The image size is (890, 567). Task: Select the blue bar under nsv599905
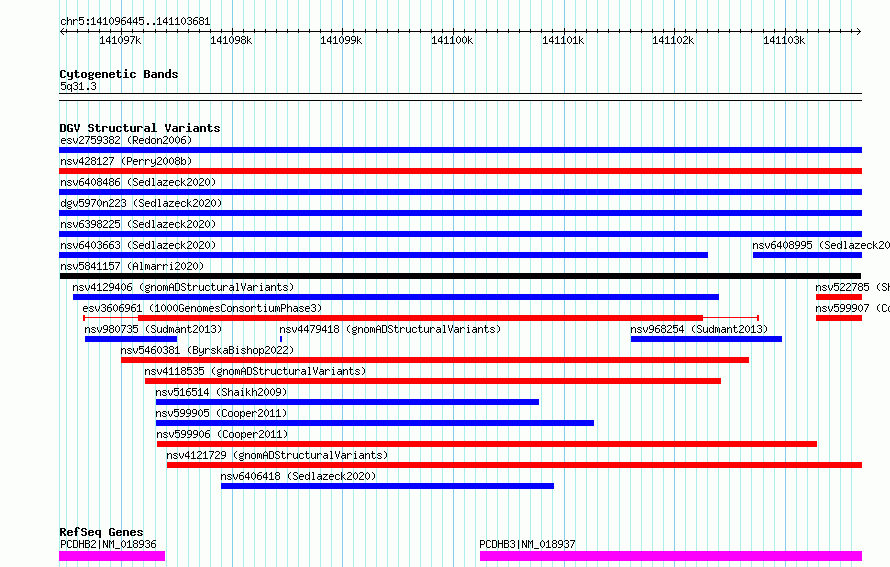click(375, 423)
